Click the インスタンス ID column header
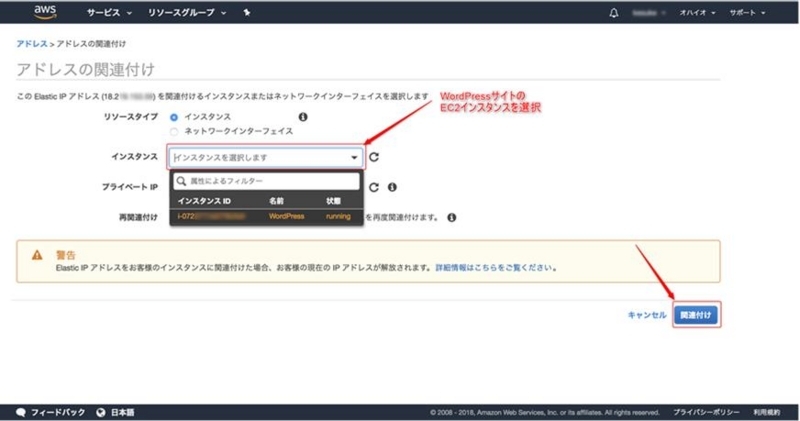Image resolution: width=800 pixels, height=421 pixels. pyautogui.click(x=204, y=201)
